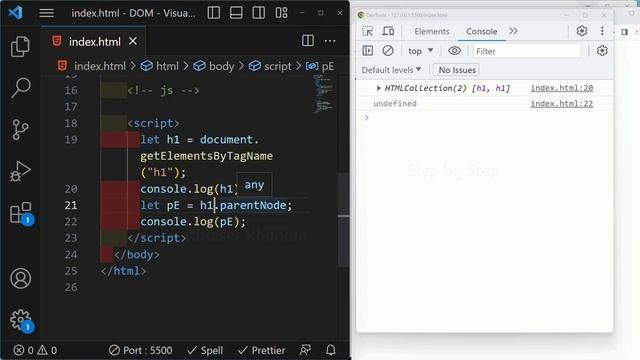This screenshot has width=640, height=360.
Task: Click the No Issues button
Action: pos(457,70)
